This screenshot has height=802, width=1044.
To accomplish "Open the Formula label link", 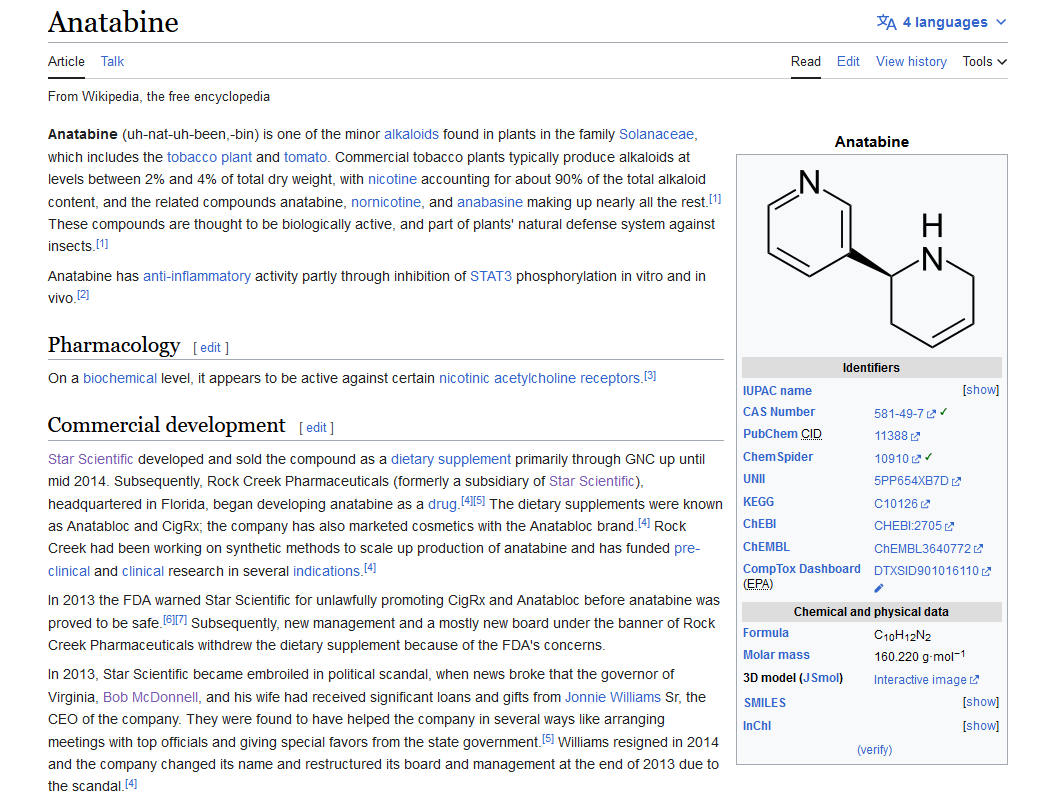I will coord(766,633).
